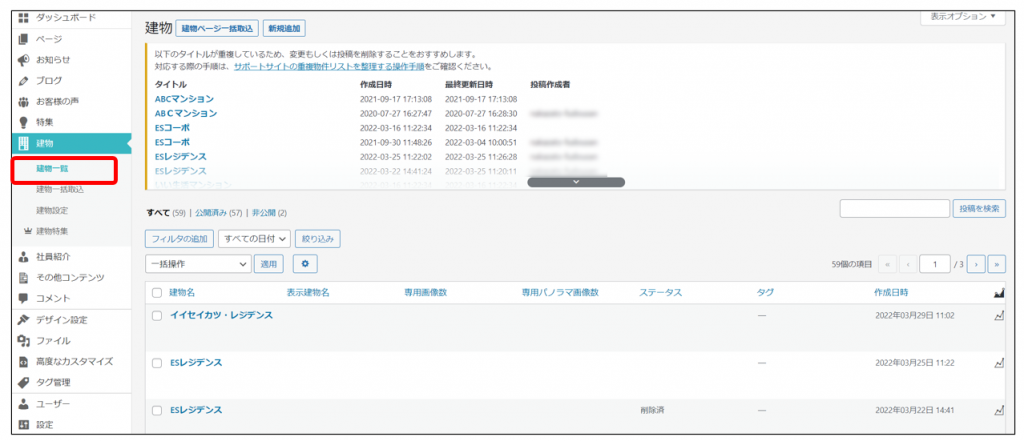Viewport: 1024px width, 441px height.
Task: Toggle the select-all checkbox beside 建物名 header
Action: (x=156, y=293)
